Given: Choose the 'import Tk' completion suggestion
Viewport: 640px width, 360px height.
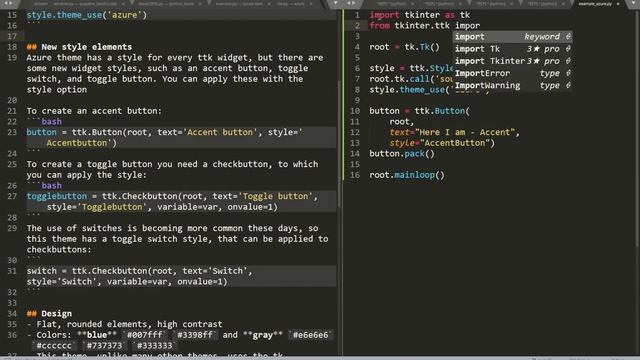Looking at the screenshot, I should [512, 49].
